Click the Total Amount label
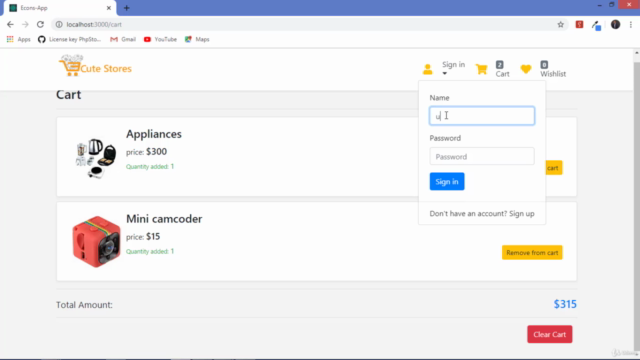This screenshot has height=360, width=640. coord(84,305)
